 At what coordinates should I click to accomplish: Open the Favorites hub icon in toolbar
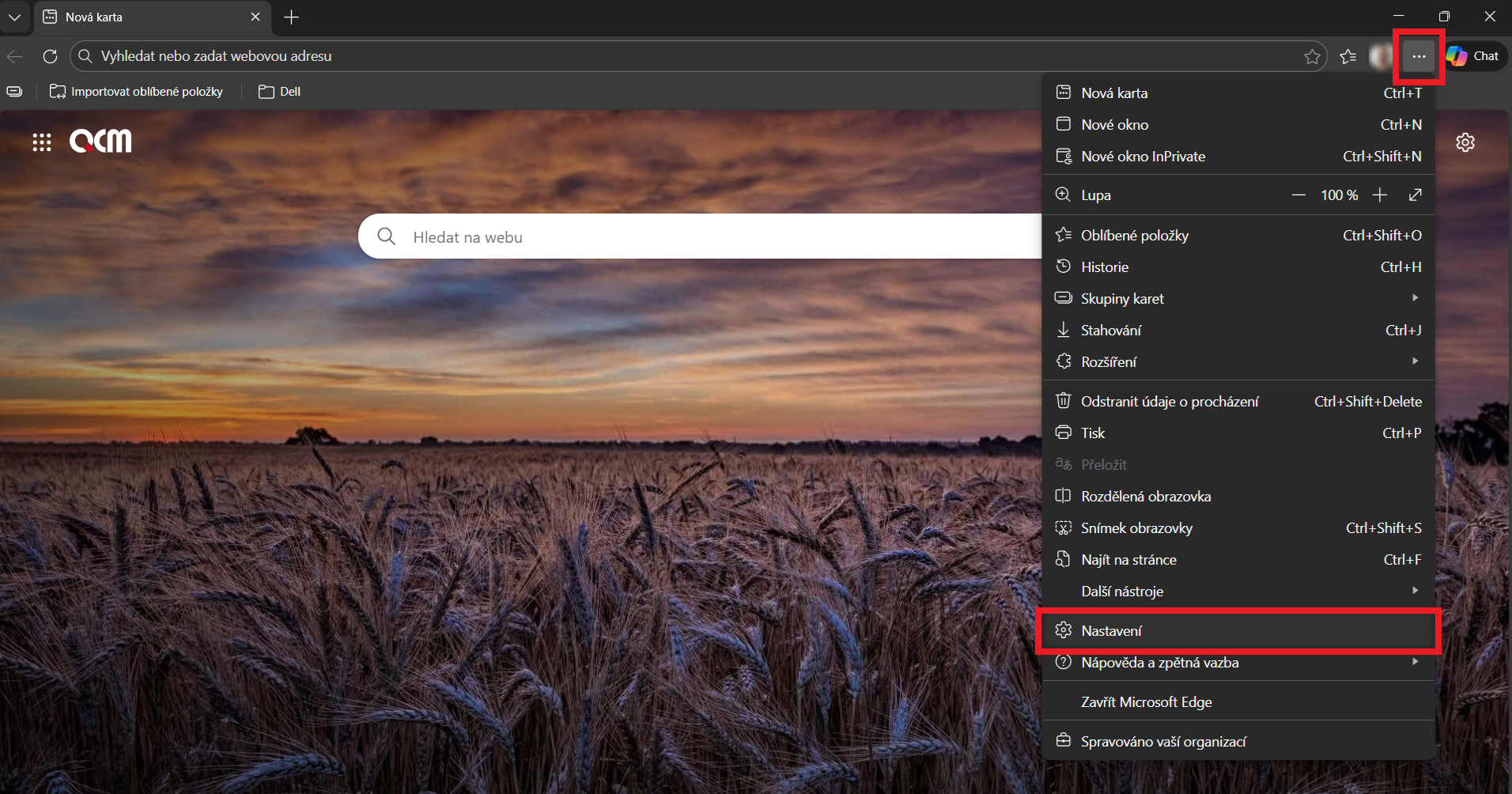tap(1348, 56)
